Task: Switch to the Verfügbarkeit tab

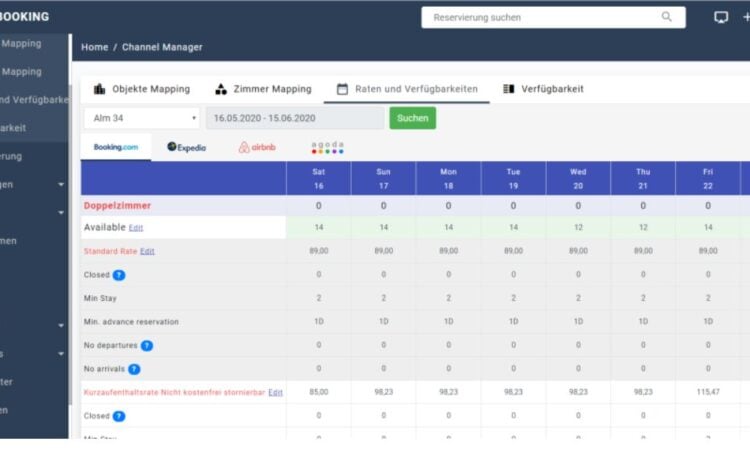Action: (x=543, y=89)
